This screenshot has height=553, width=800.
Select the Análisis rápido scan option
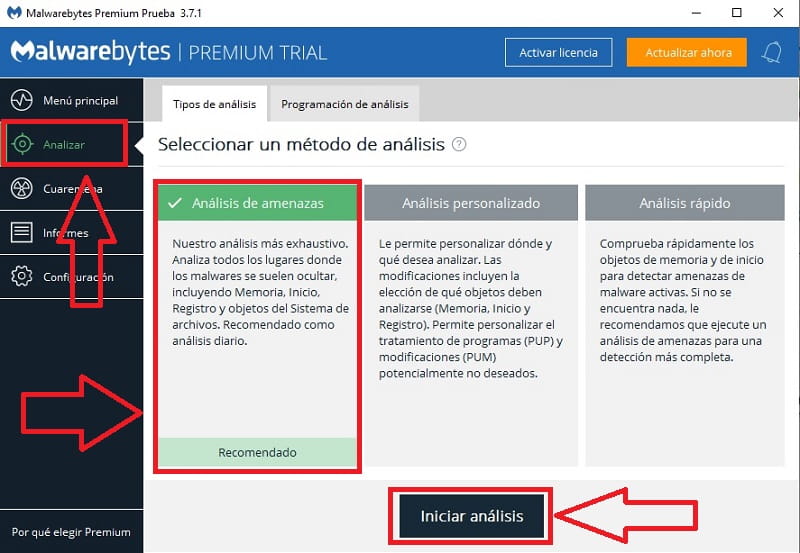point(685,203)
